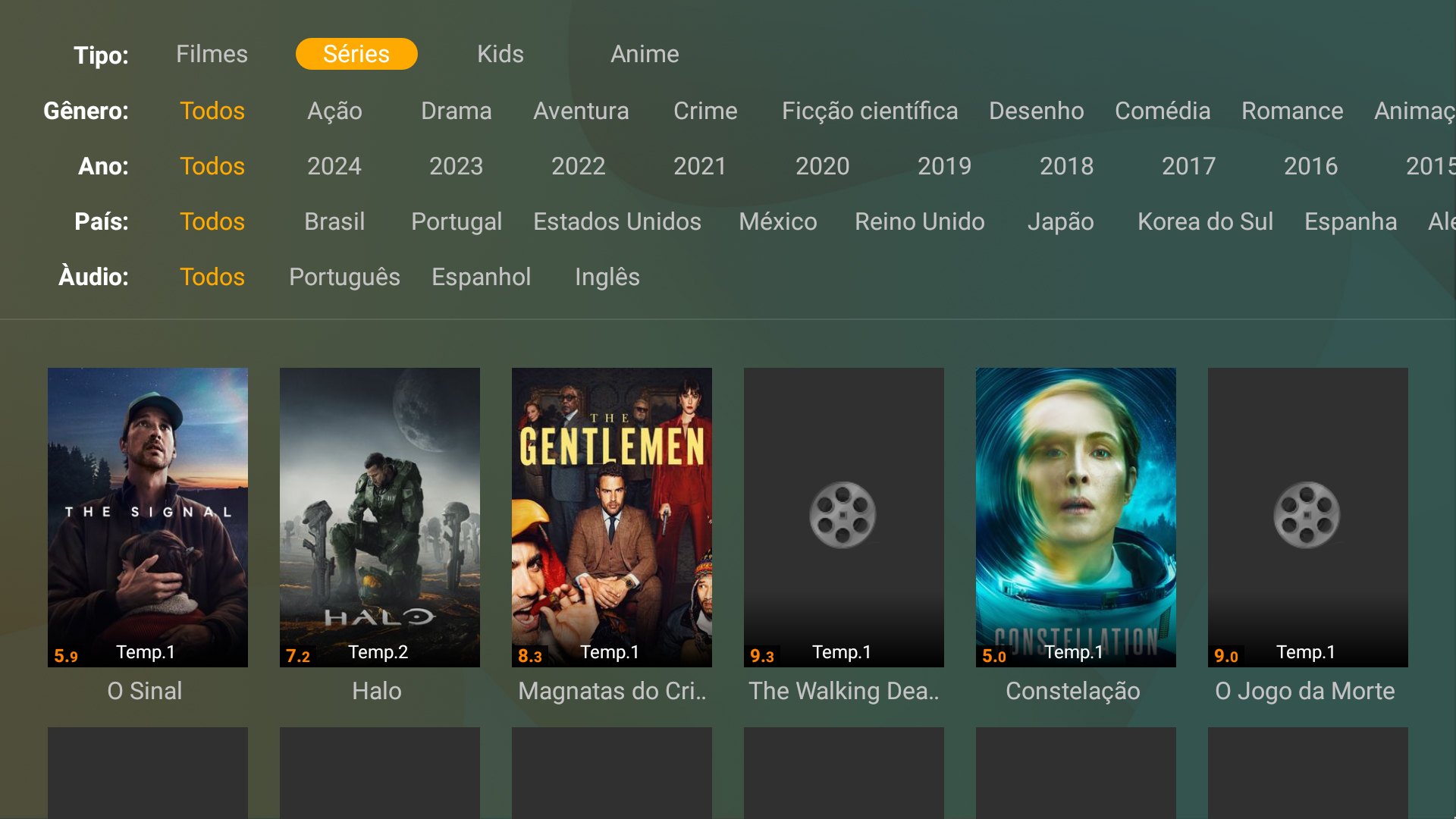Choose the Comédia genre
The width and height of the screenshot is (1456, 819).
(x=1163, y=111)
